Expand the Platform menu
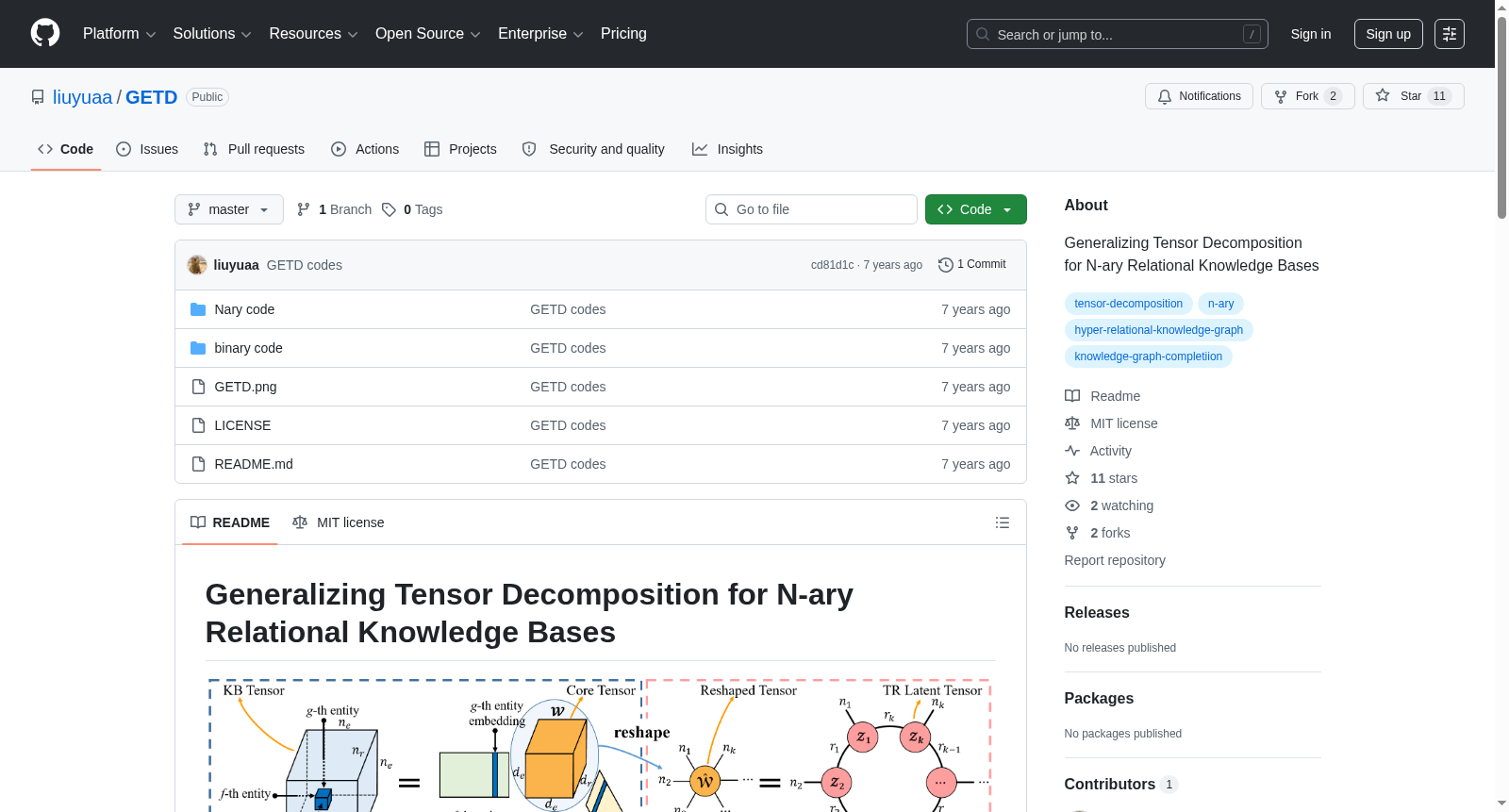The height and width of the screenshot is (812, 1509). (120, 34)
